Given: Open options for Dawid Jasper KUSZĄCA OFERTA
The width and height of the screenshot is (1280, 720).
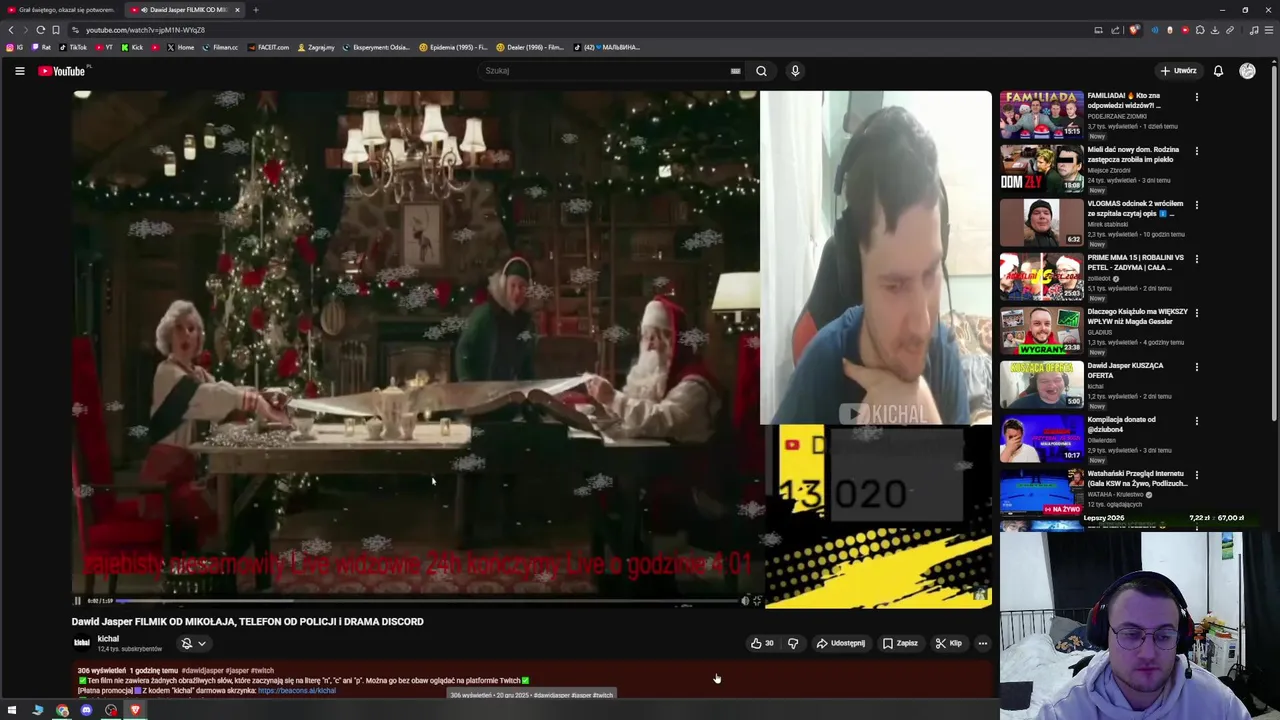Looking at the screenshot, I should pos(1196,367).
